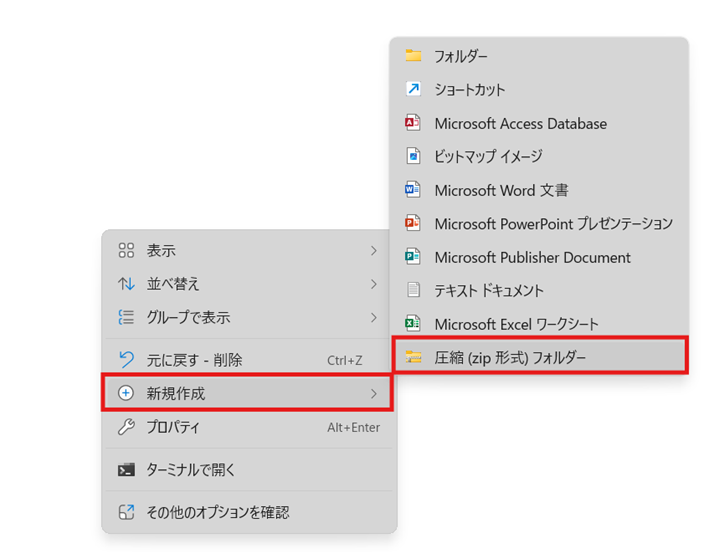Select 元に戻す - 削除 to undo
Viewport: 709px width, 554px height.
click(194, 360)
